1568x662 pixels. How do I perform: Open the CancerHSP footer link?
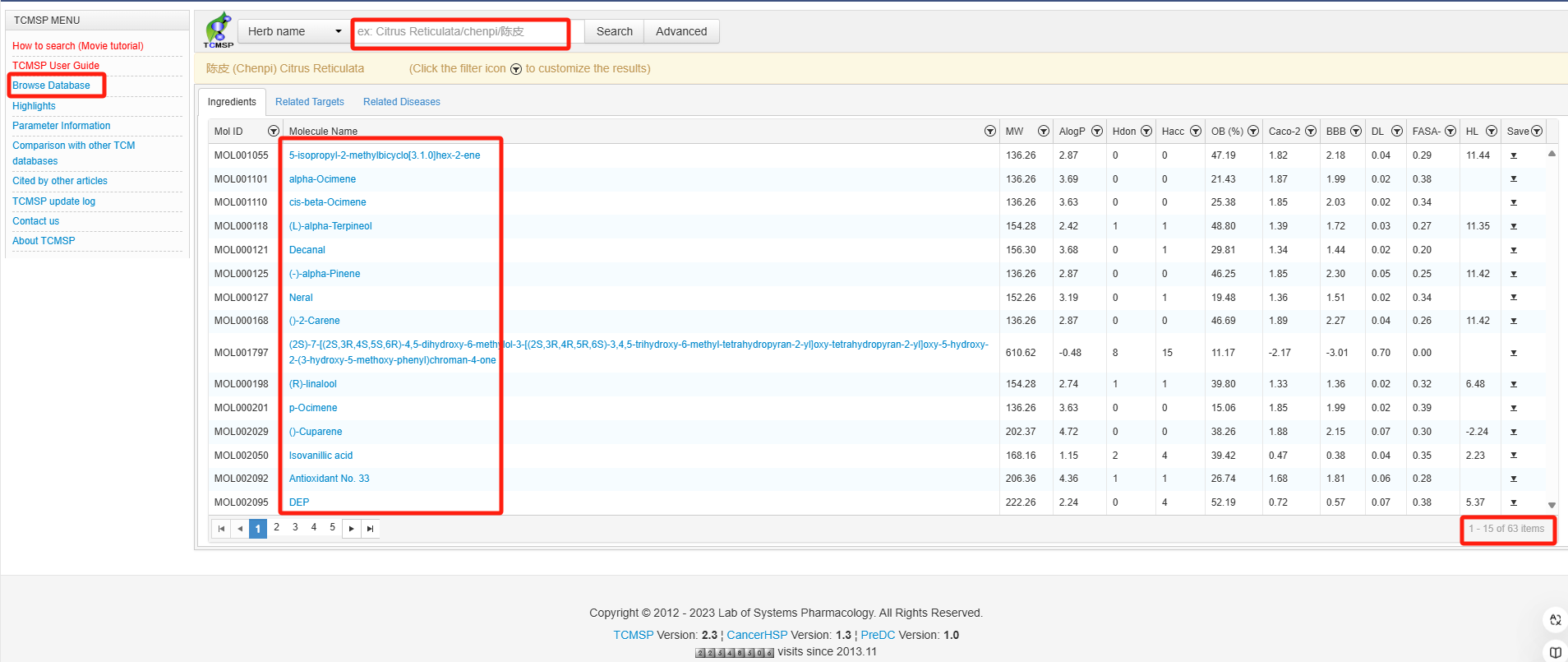point(757,635)
